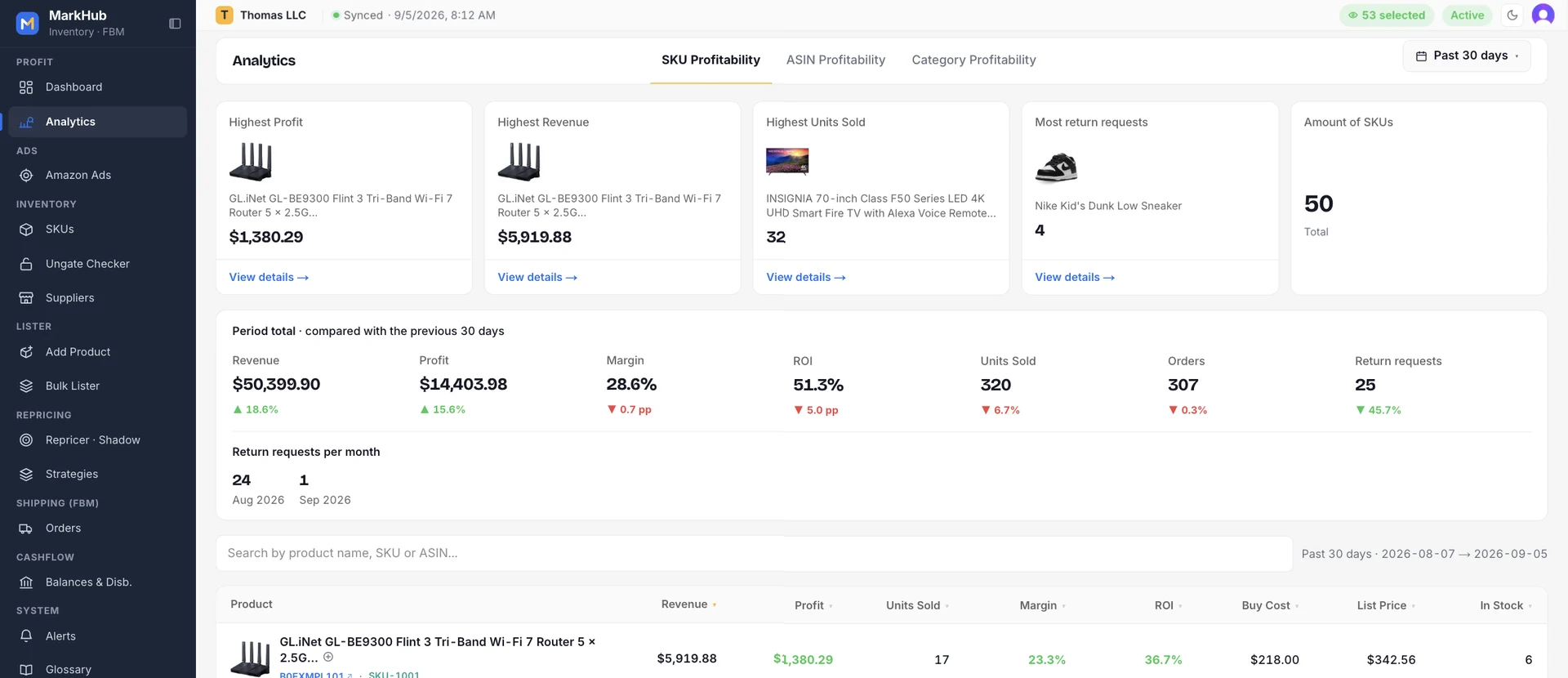This screenshot has width=1568, height=678.
Task: Click the Orders total 307
Action: coord(1183,385)
